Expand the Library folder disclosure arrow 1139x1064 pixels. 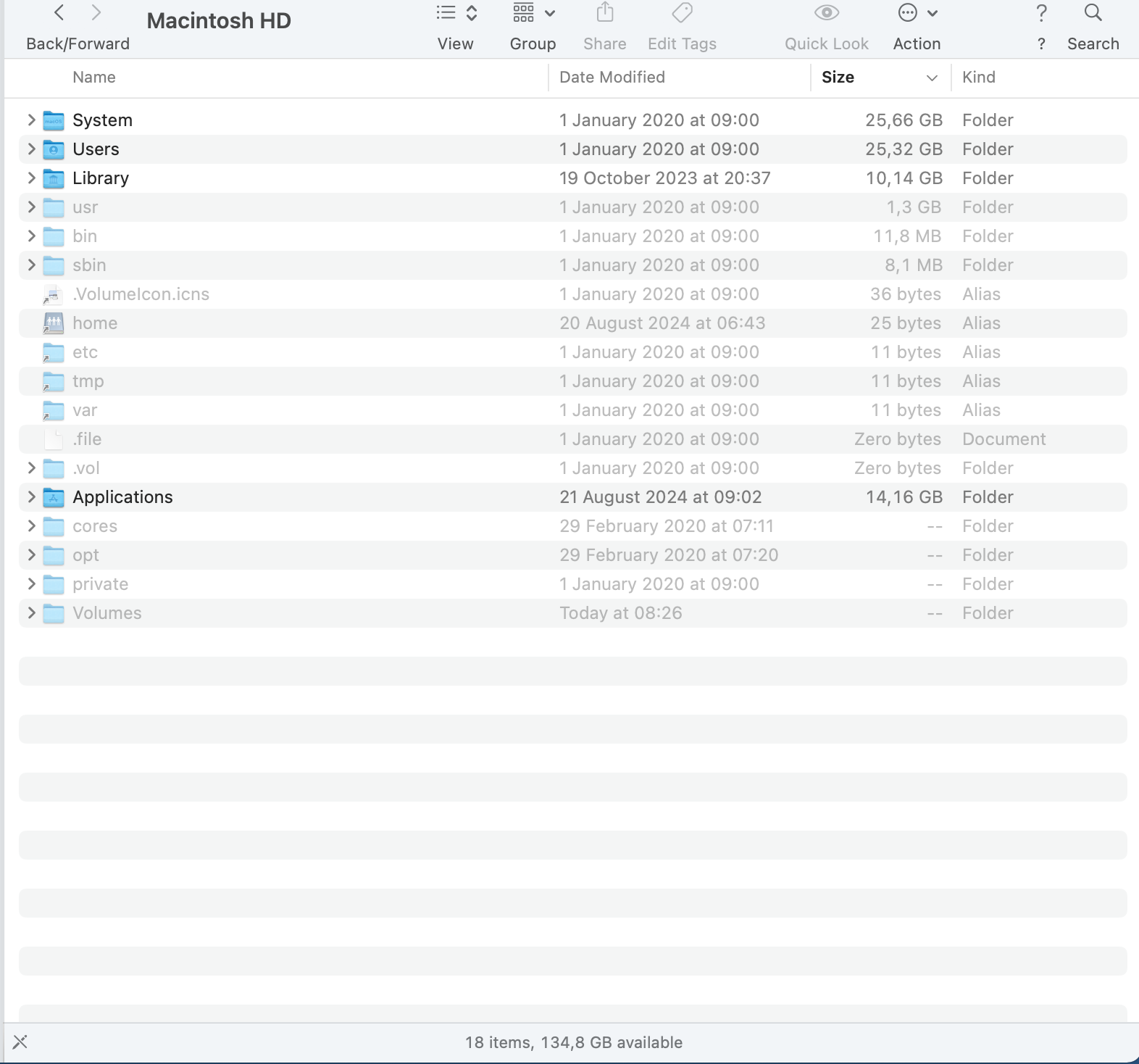(x=31, y=178)
